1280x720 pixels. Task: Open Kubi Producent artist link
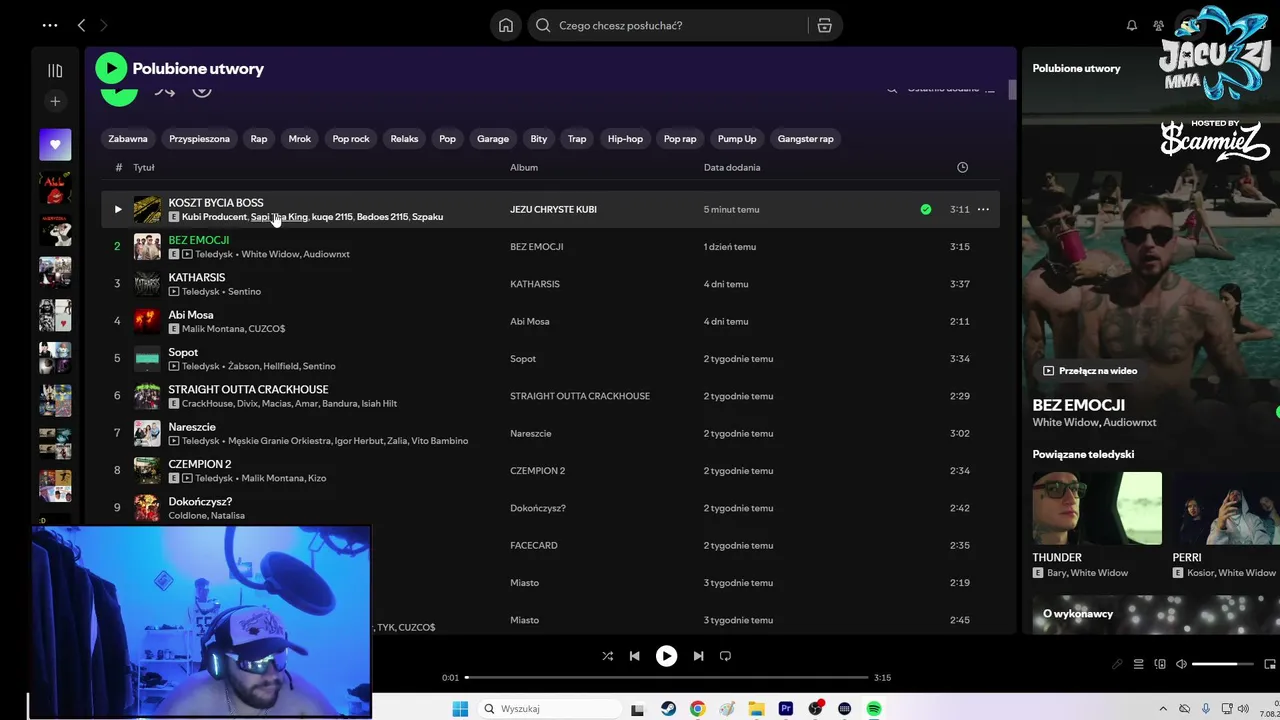214,217
